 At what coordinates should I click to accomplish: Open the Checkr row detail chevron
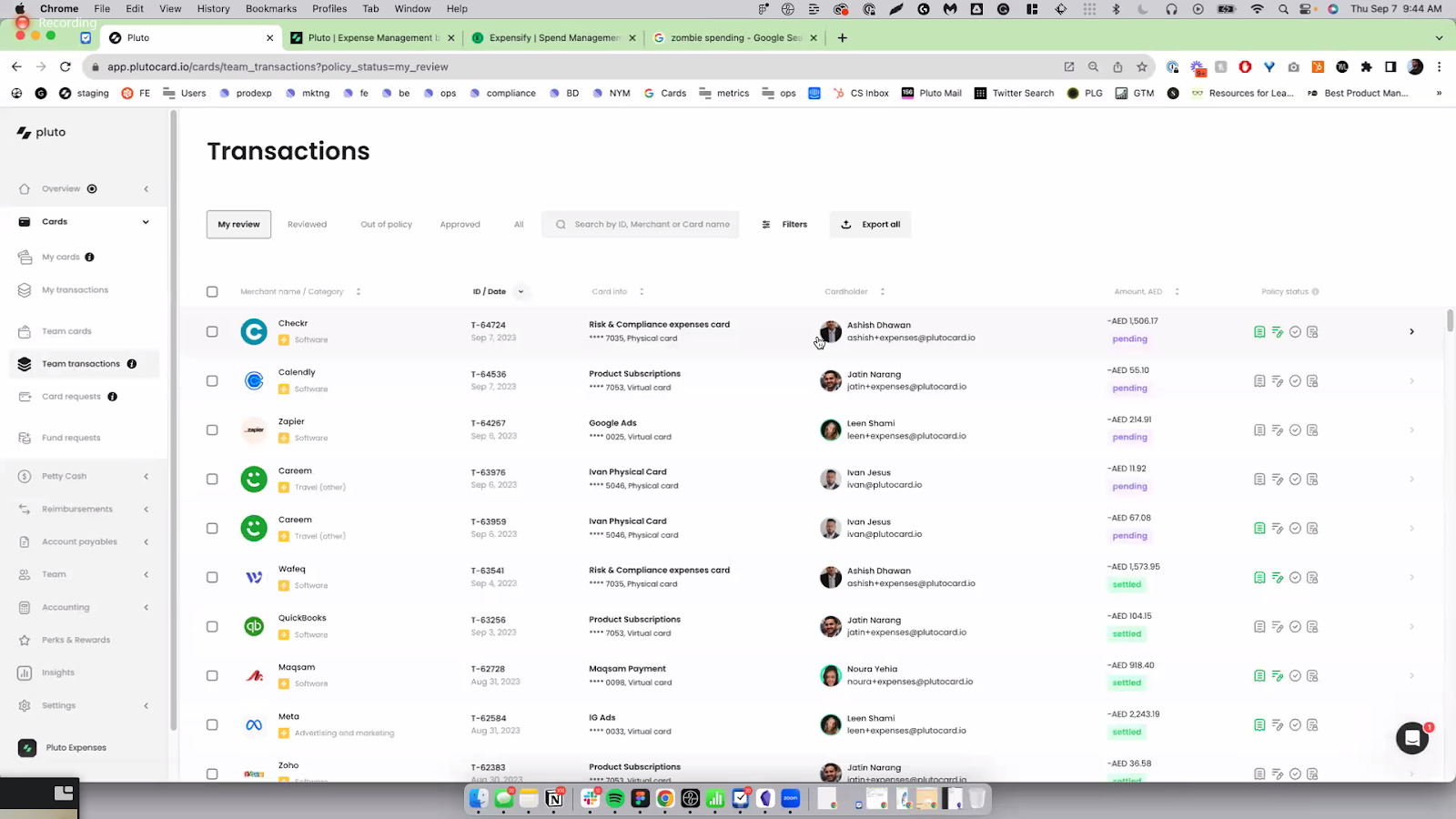(x=1411, y=332)
